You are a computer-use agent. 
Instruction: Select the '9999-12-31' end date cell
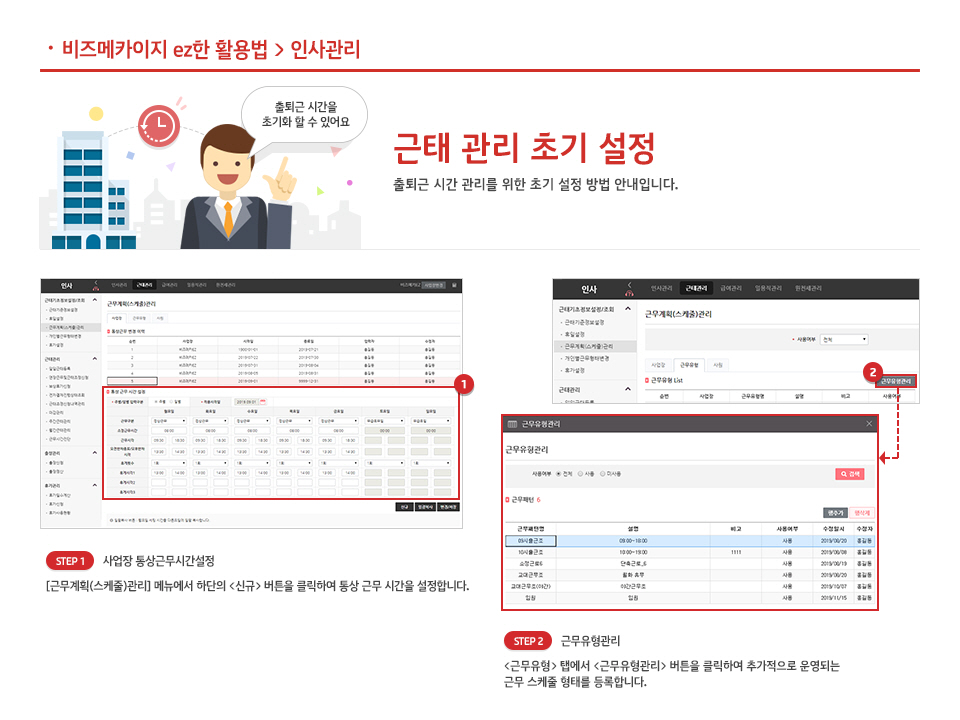[309, 381]
